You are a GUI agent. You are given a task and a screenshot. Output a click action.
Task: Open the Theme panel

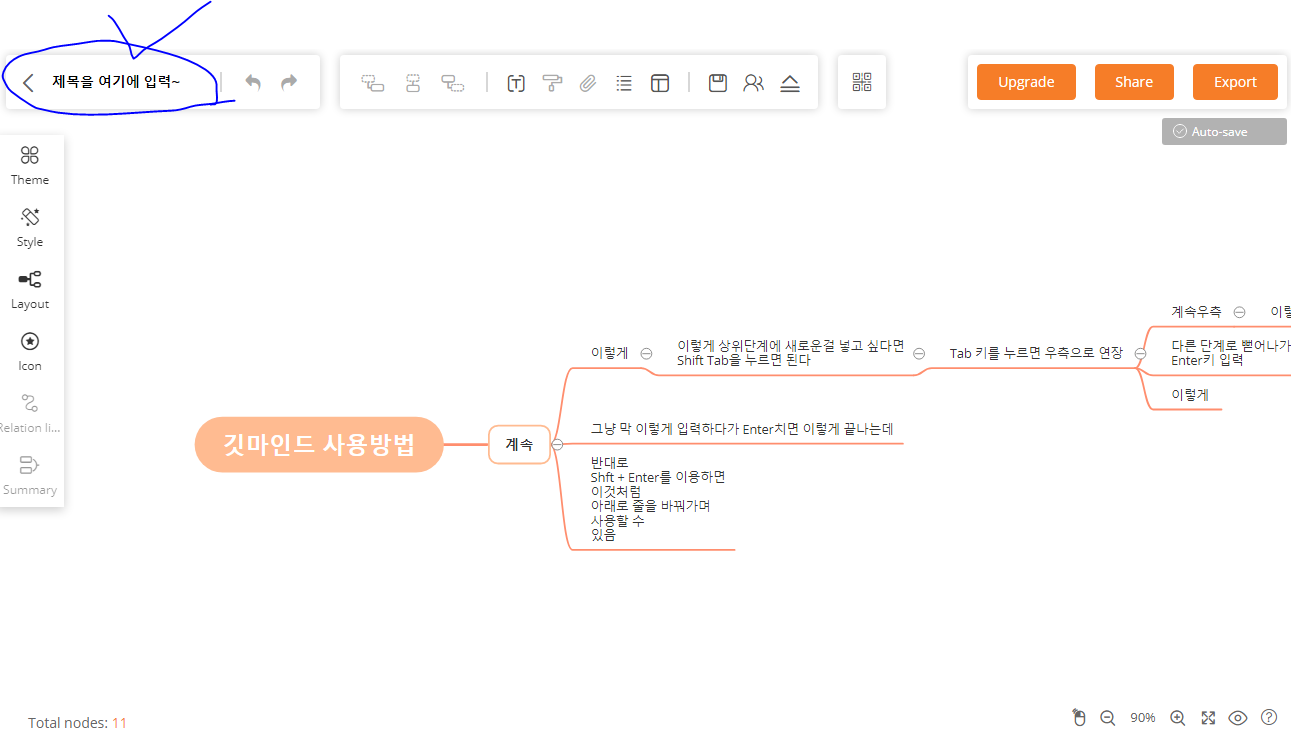[30, 165]
